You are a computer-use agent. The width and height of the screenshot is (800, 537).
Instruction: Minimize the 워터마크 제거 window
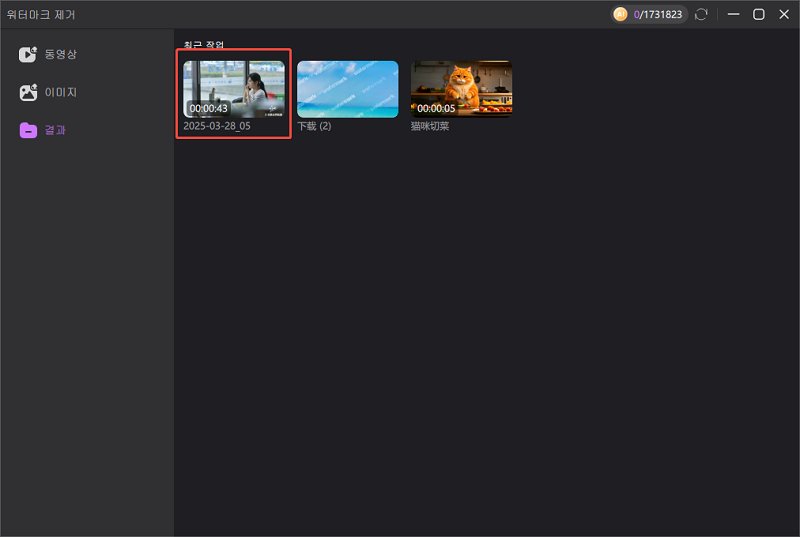coord(734,14)
